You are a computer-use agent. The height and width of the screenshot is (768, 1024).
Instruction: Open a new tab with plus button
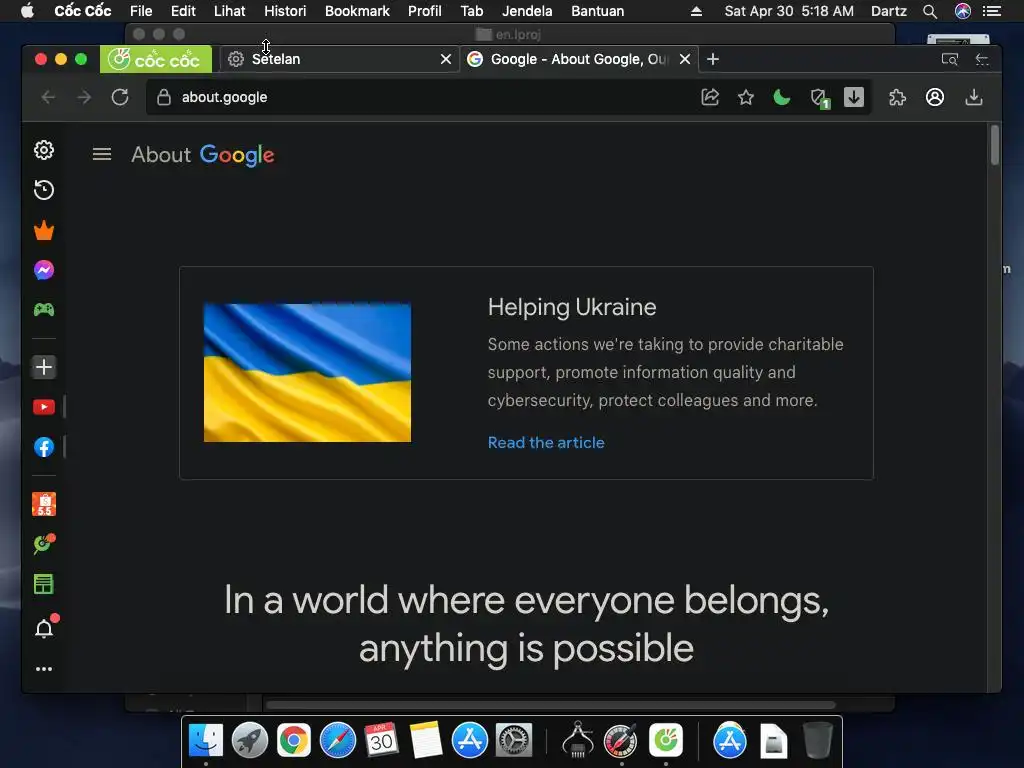click(x=713, y=59)
